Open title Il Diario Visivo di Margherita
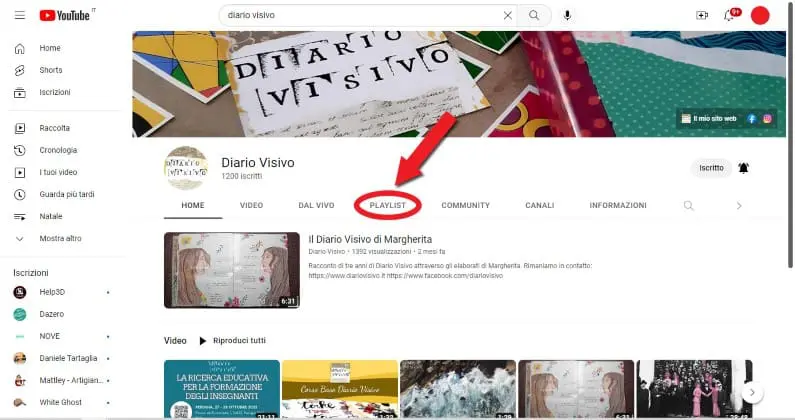The height and width of the screenshot is (420, 795). 370,239
